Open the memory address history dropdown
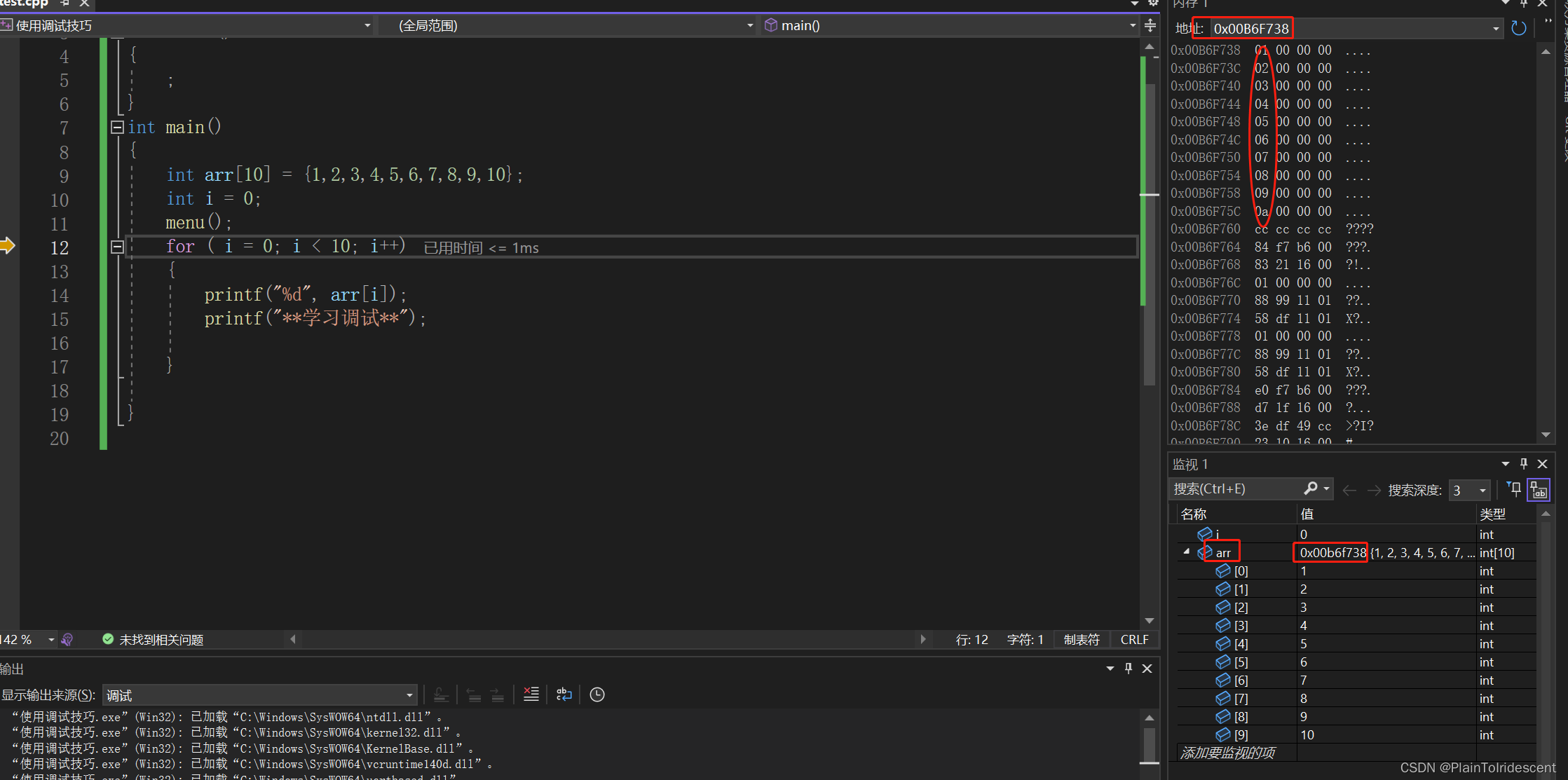 click(1496, 29)
